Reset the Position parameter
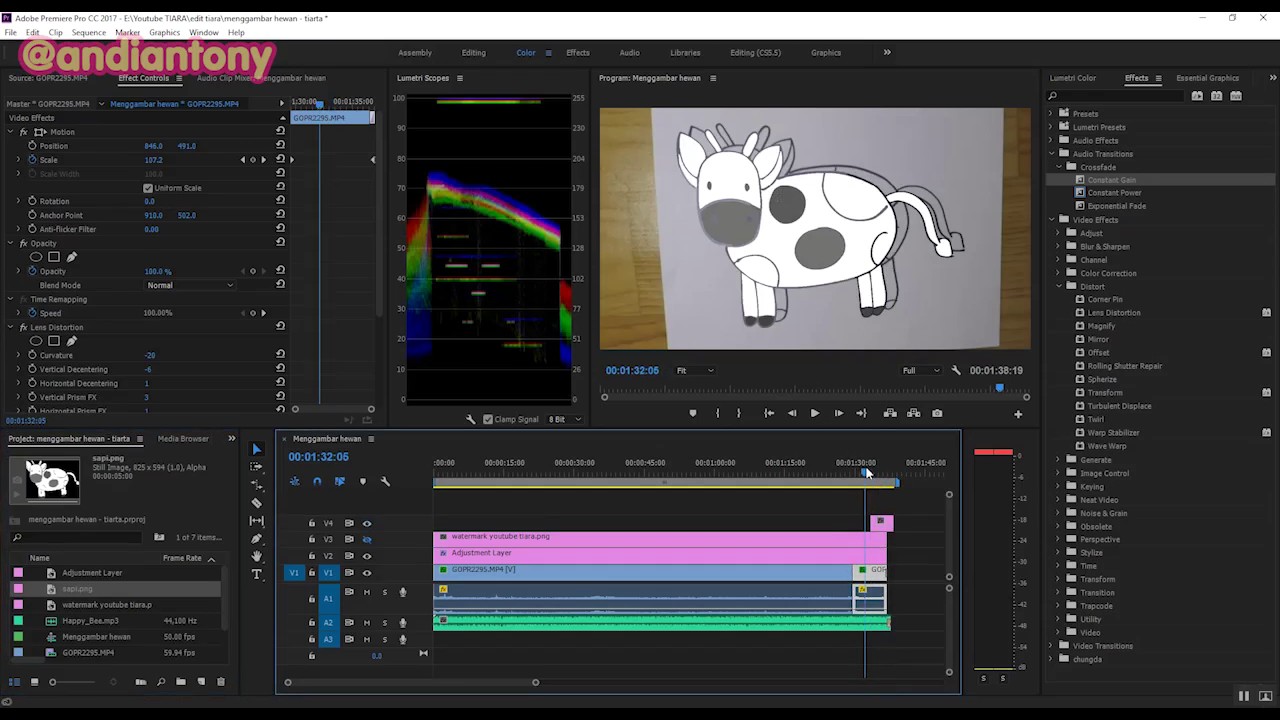The image size is (1280, 720). pyautogui.click(x=280, y=146)
